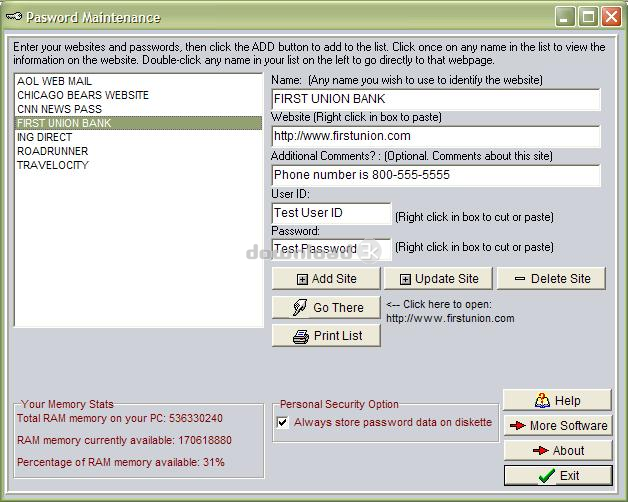This screenshot has height=502, width=628.
Task: Select TRAVELOCITY entry
Action: tap(138, 165)
